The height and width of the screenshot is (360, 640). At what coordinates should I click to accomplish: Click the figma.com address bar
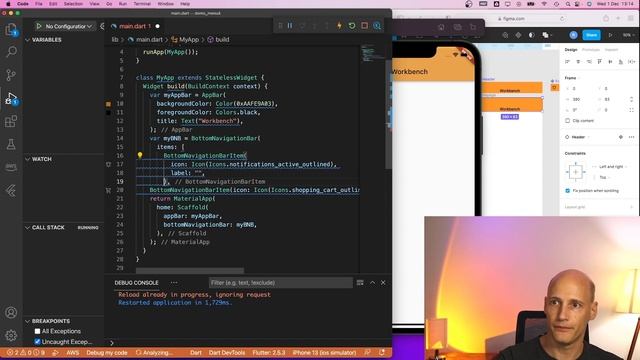coord(513,19)
